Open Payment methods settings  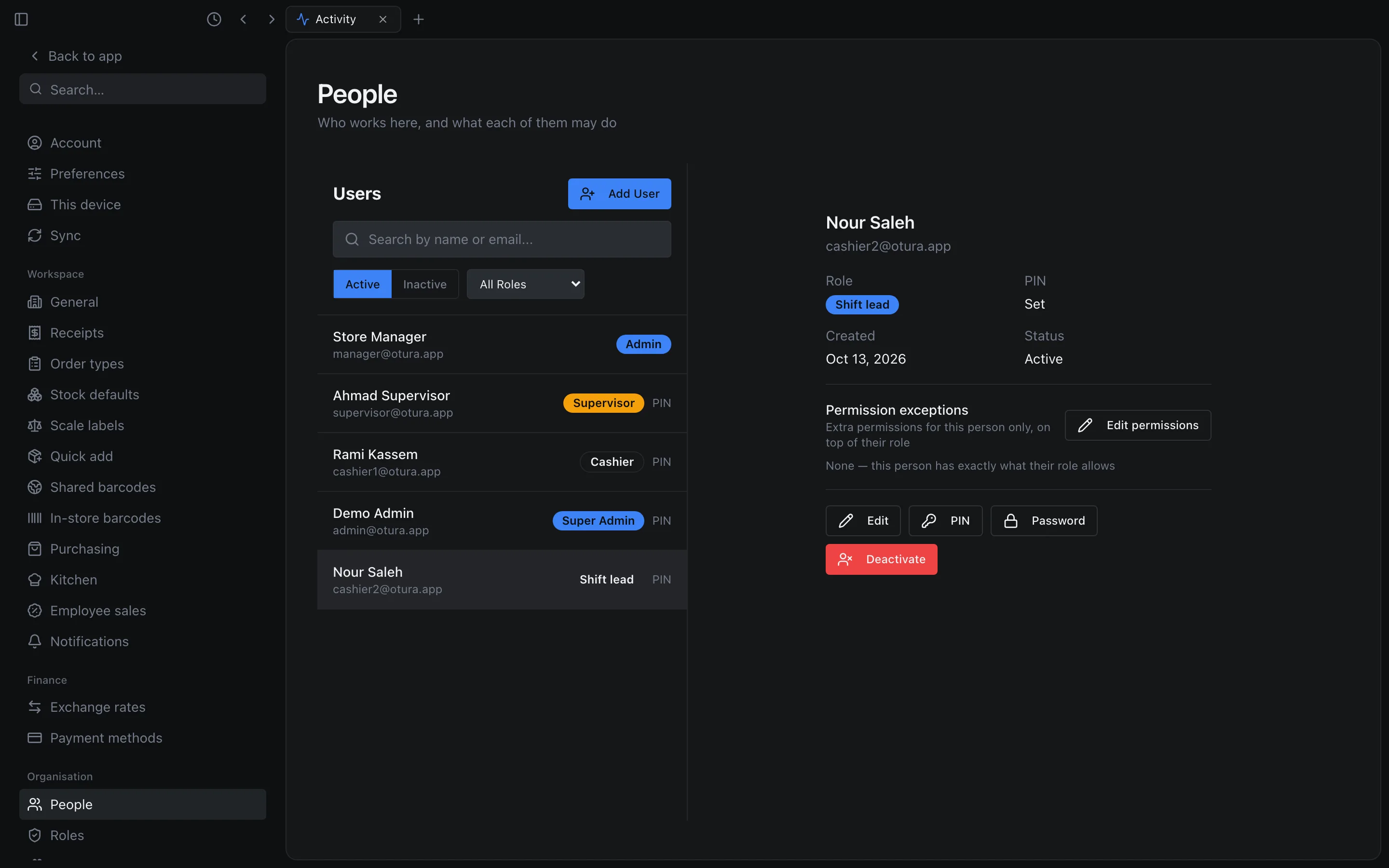click(142, 738)
